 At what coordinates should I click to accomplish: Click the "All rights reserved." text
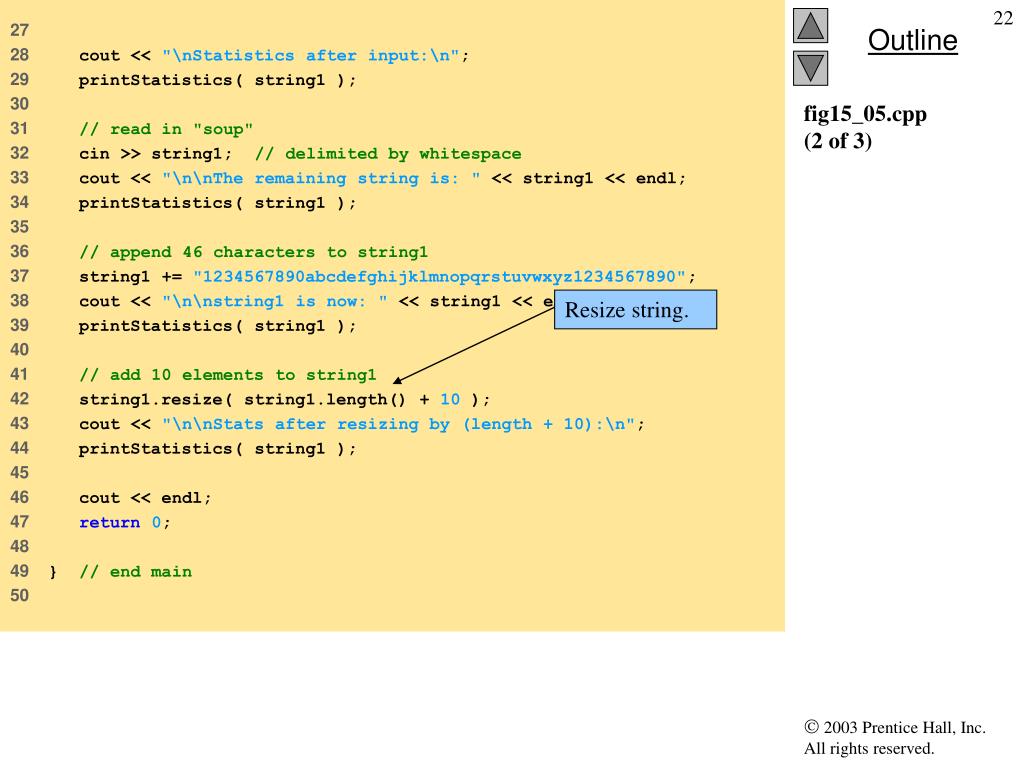click(x=868, y=748)
